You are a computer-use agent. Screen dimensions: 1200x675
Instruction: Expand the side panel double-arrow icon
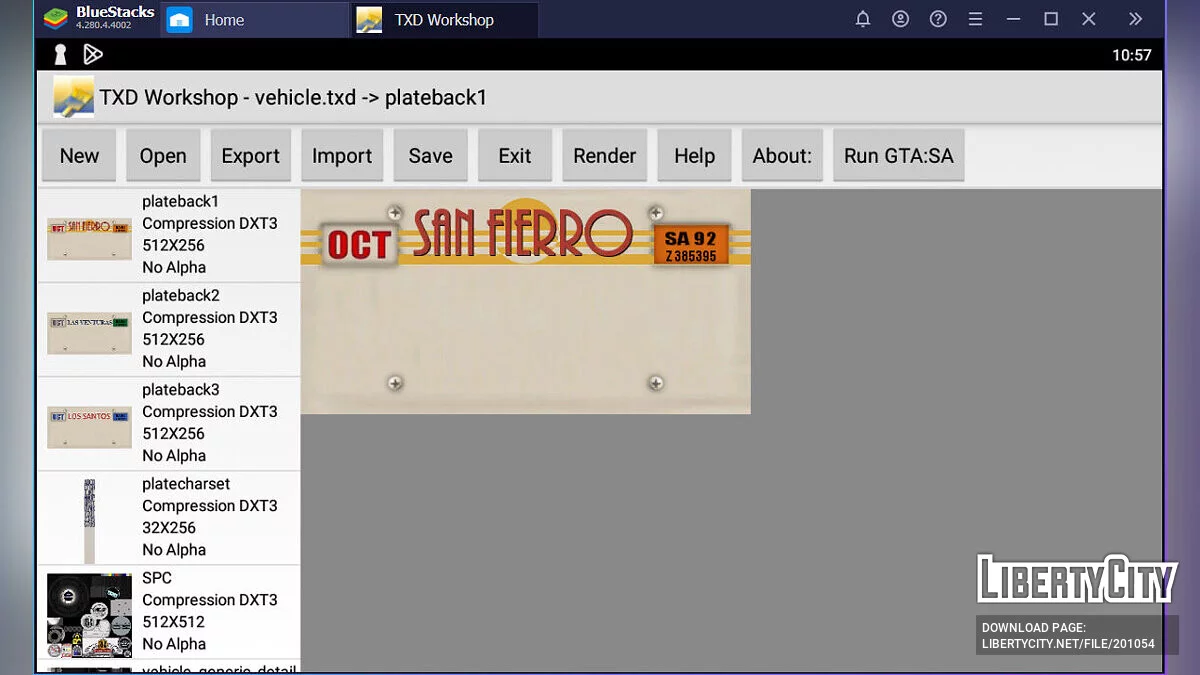pos(1135,19)
